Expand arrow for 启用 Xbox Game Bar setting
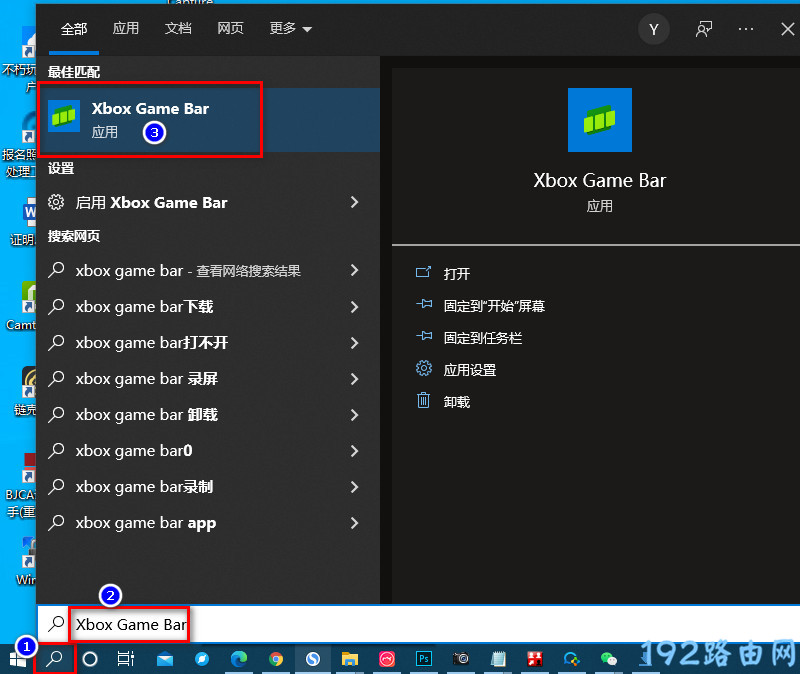This screenshot has height=674, width=800. click(354, 202)
